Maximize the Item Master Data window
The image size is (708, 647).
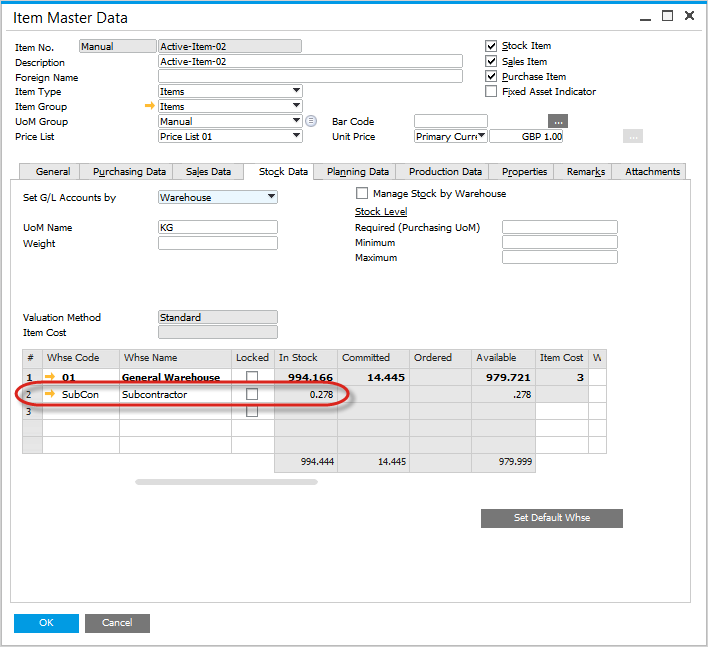667,16
